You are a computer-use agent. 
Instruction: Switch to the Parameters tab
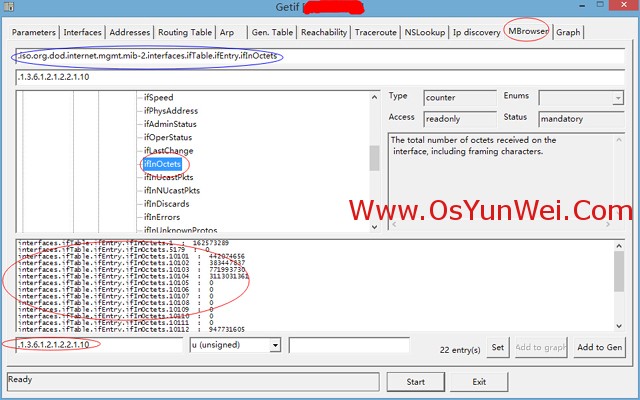[x=33, y=32]
